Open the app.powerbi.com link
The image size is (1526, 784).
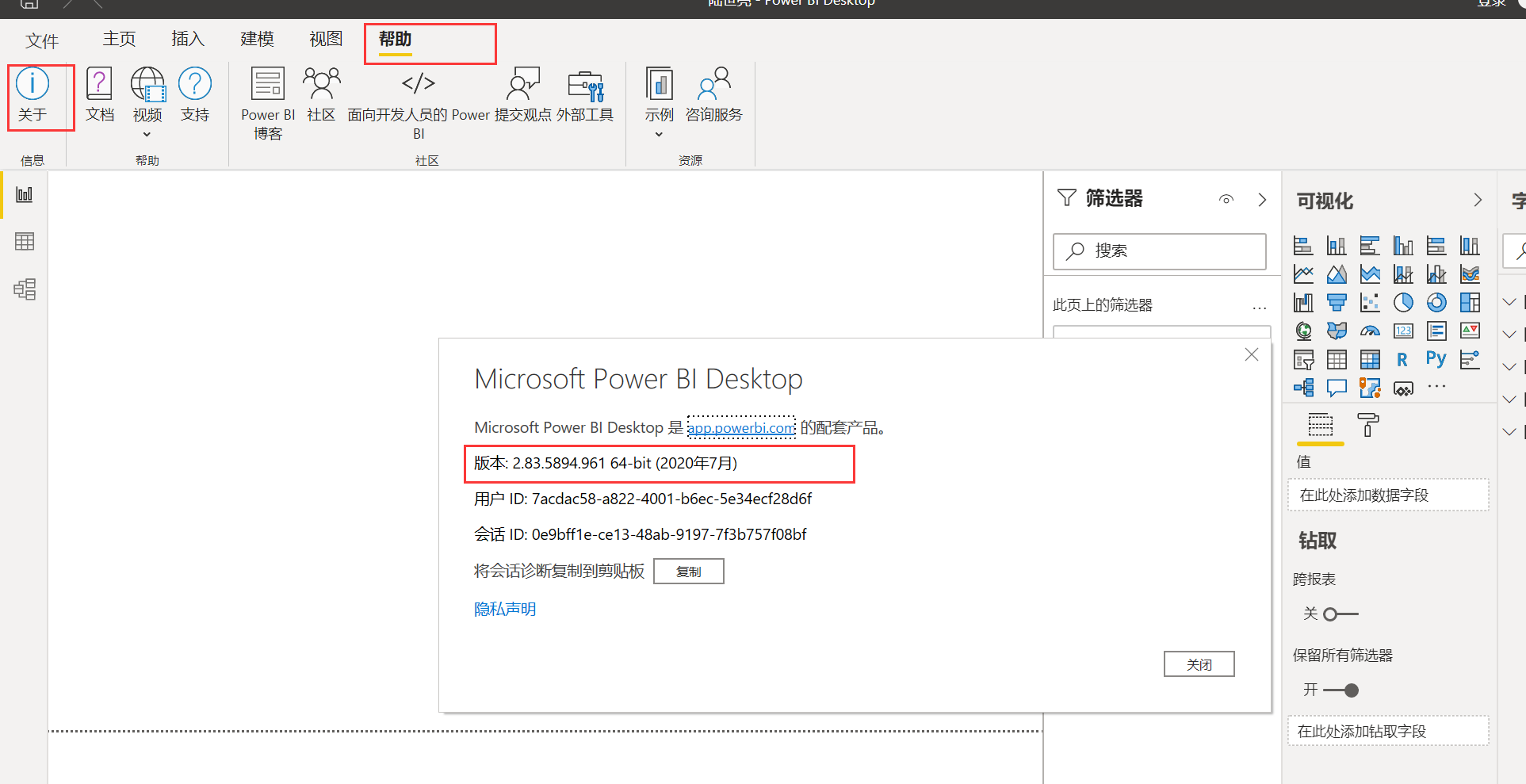(741, 428)
